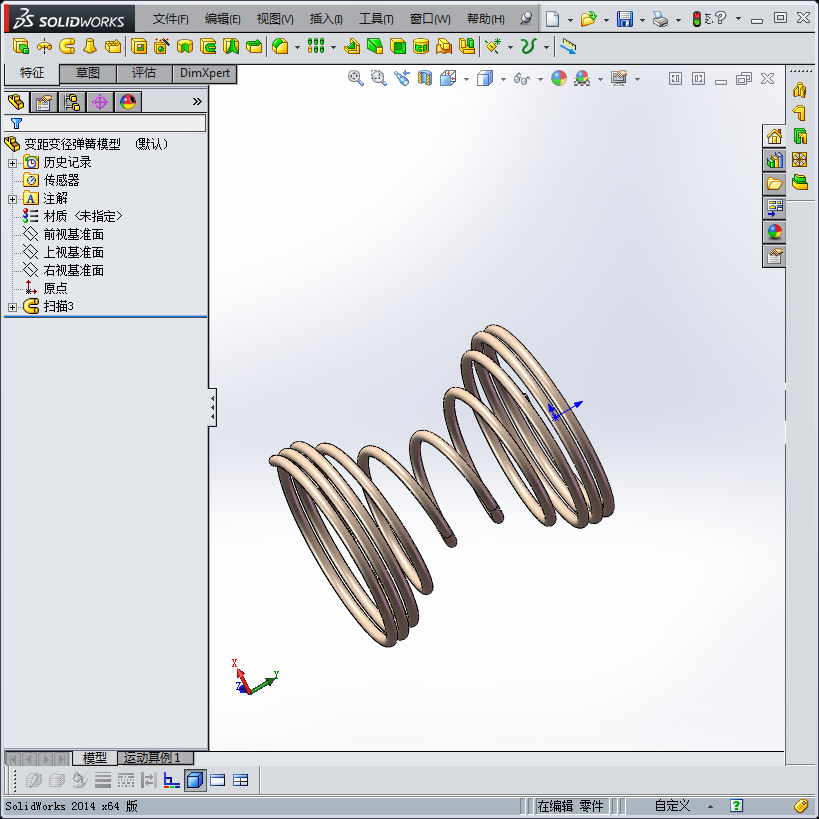Apply the Fillet feature tool
Viewport: 819px width, 819px height.
pos(280,46)
